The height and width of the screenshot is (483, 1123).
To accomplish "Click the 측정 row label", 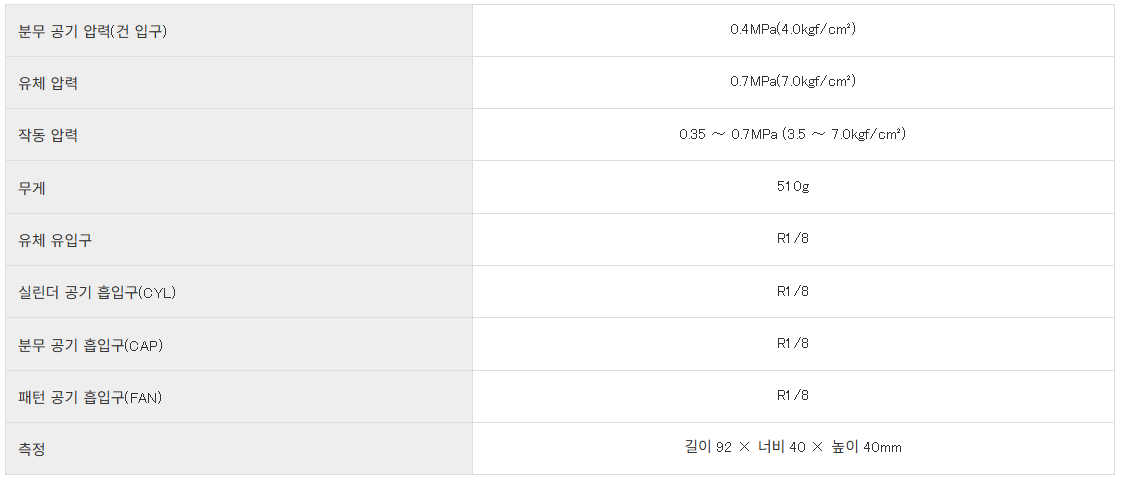I will (x=33, y=449).
